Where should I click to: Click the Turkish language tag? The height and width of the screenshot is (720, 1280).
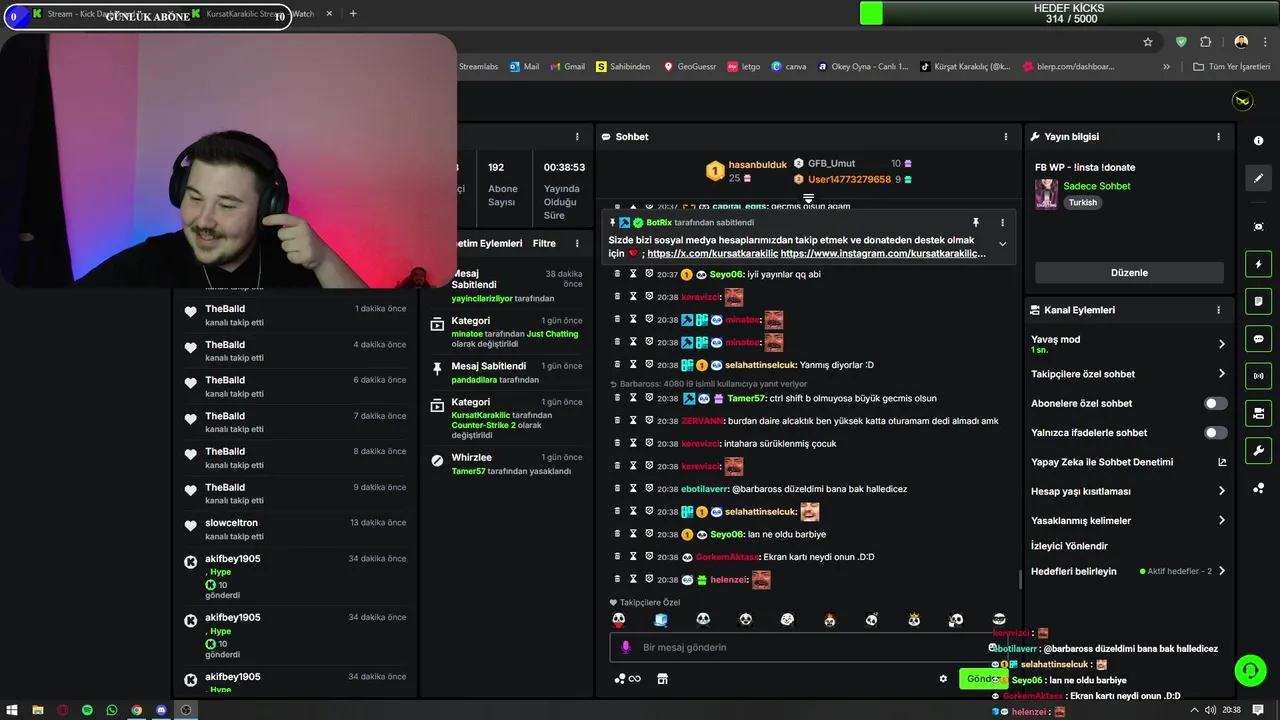pos(1083,202)
